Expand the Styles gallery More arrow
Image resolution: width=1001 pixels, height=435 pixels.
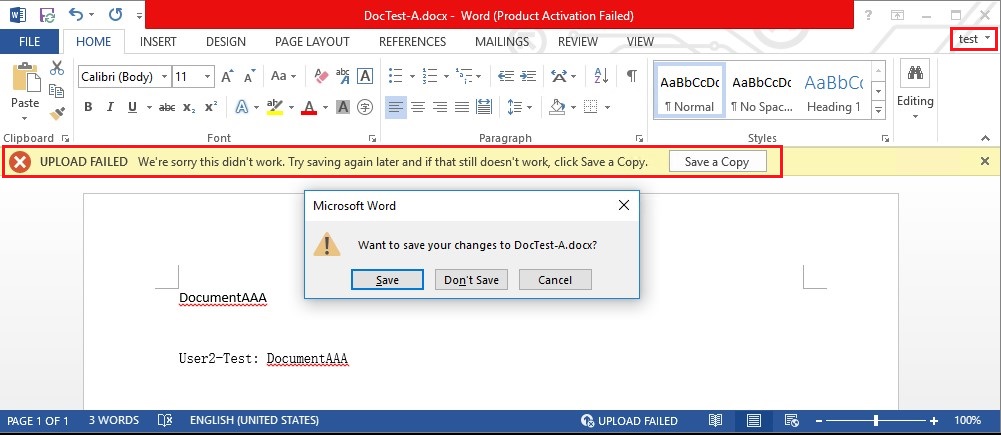point(879,110)
